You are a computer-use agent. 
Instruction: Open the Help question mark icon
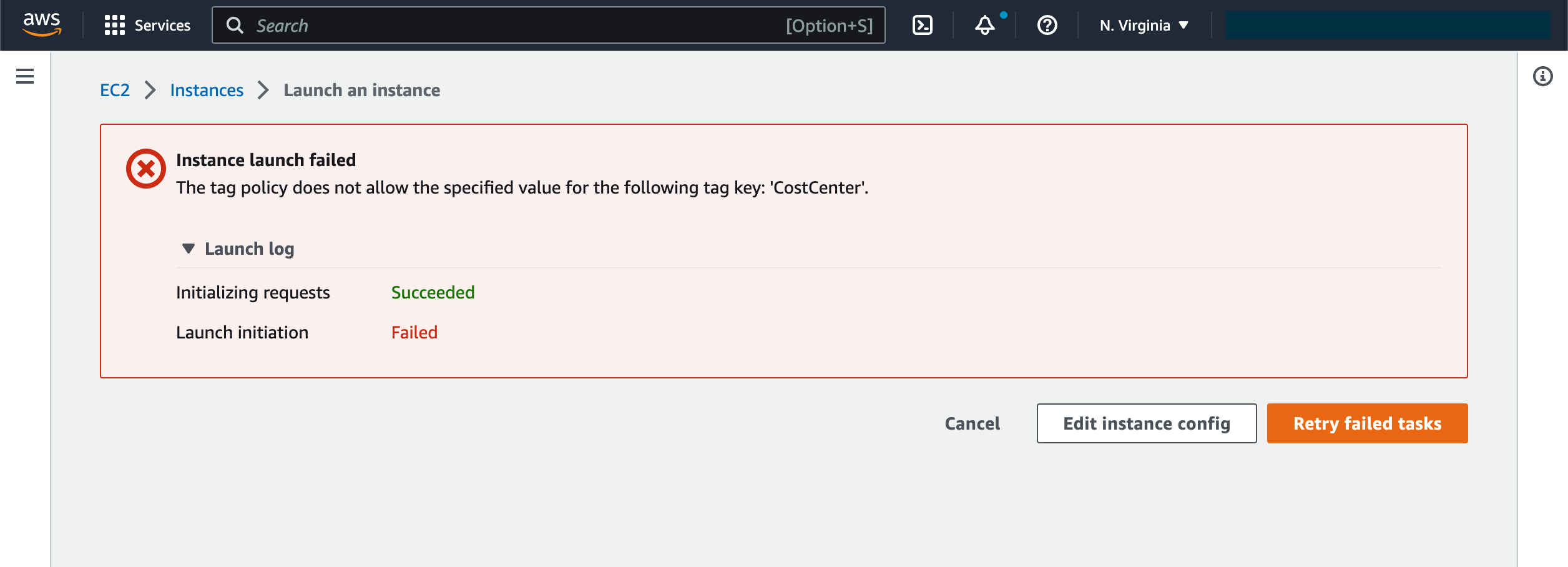tap(1047, 26)
